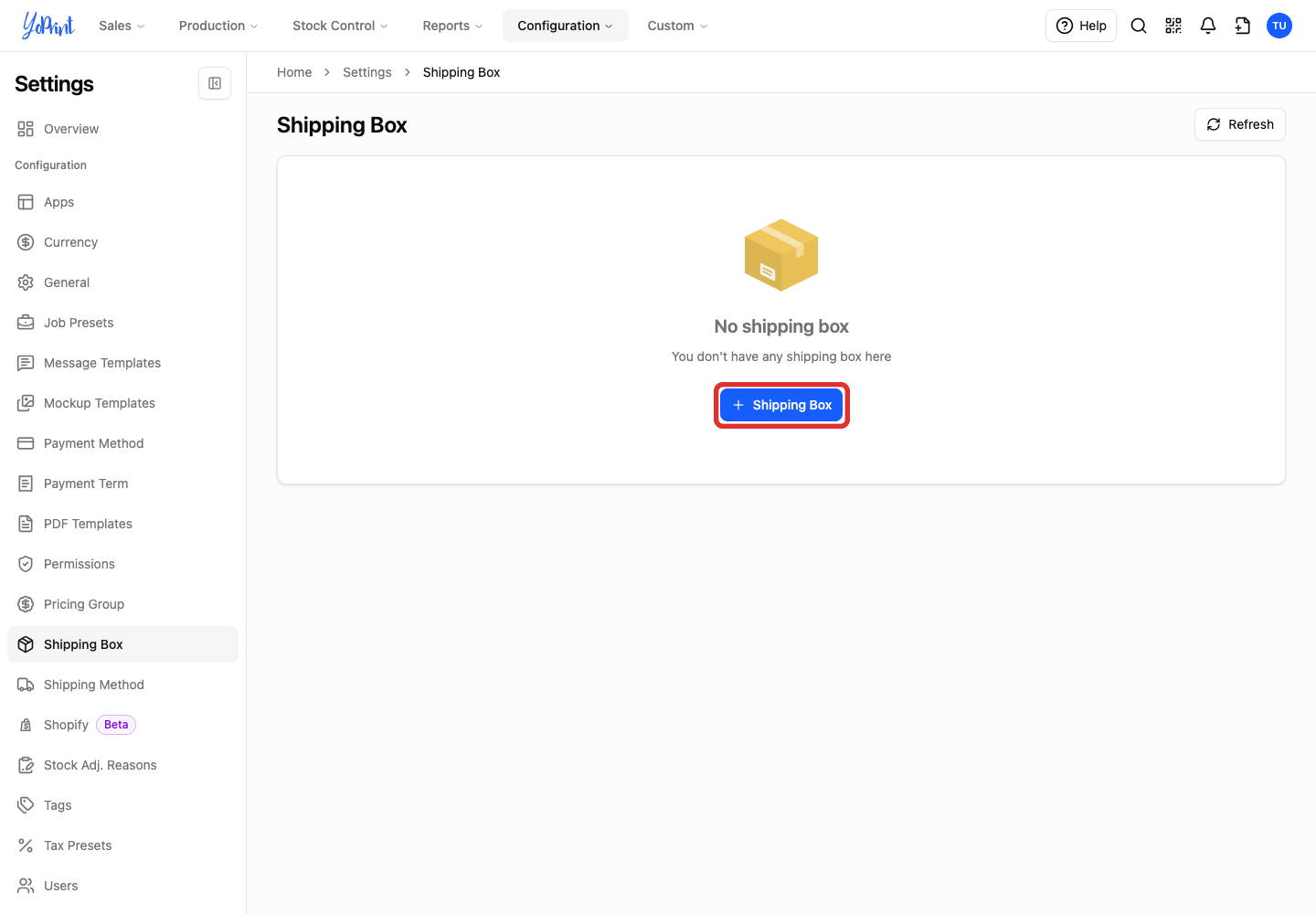Expand the Production dropdown menu
The width and height of the screenshot is (1316, 914).
coord(218,26)
